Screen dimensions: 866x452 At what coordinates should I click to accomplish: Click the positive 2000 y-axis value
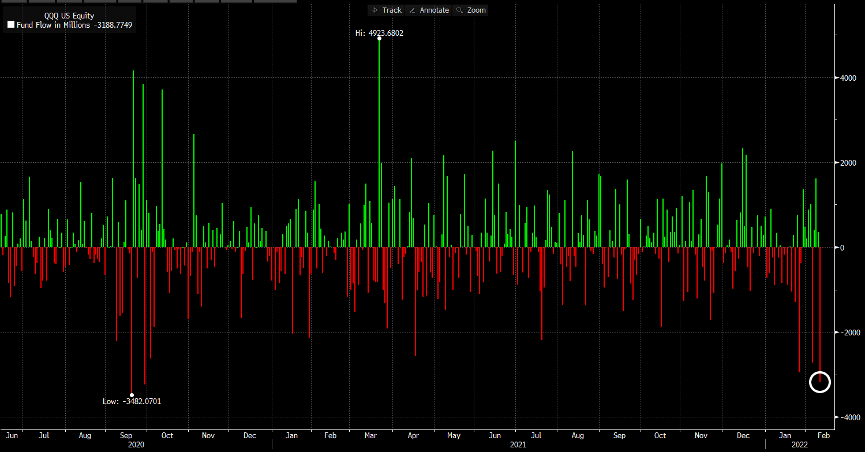[x=848, y=163]
